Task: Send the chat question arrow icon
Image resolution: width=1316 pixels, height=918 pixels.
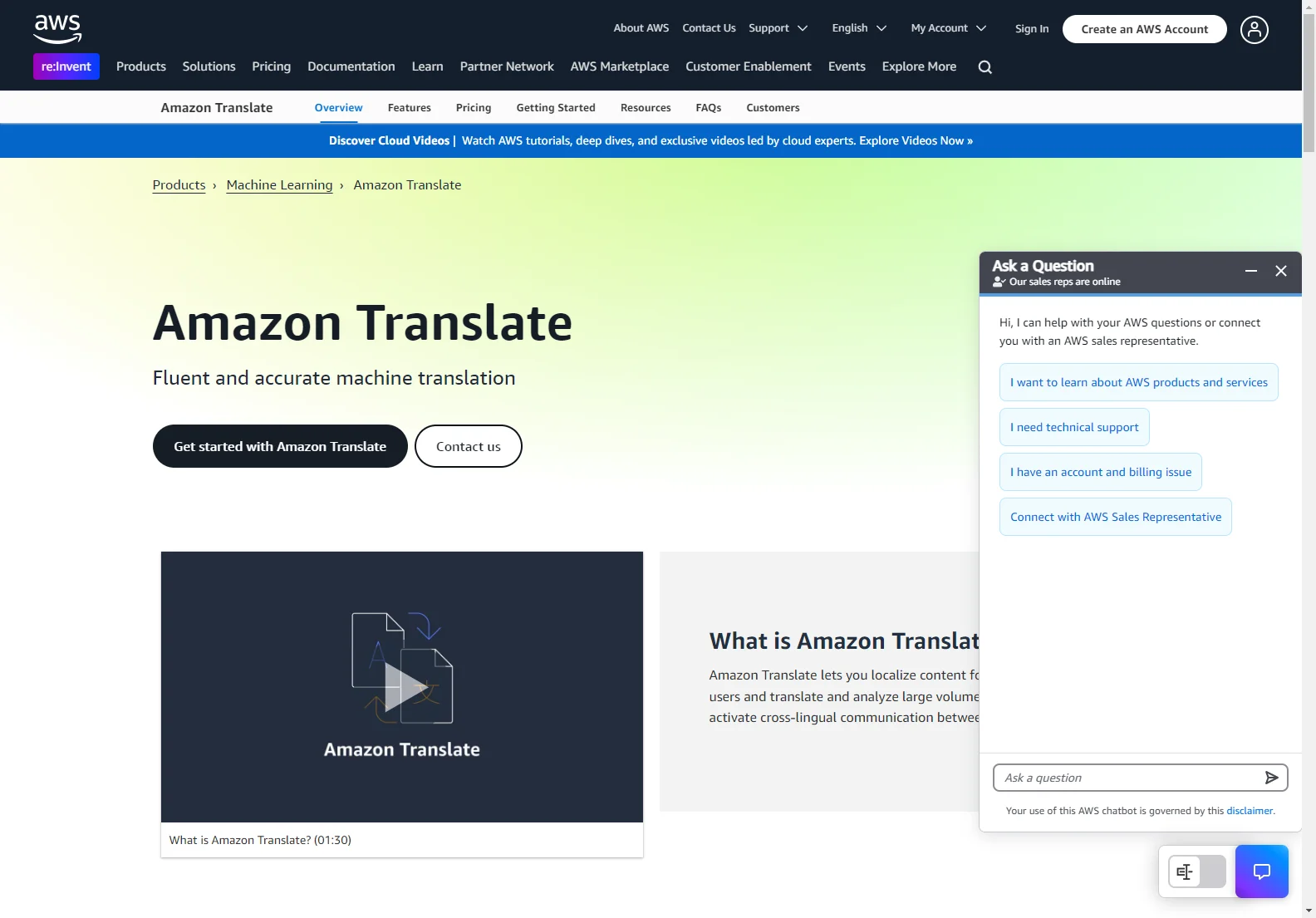Action: coord(1271,778)
